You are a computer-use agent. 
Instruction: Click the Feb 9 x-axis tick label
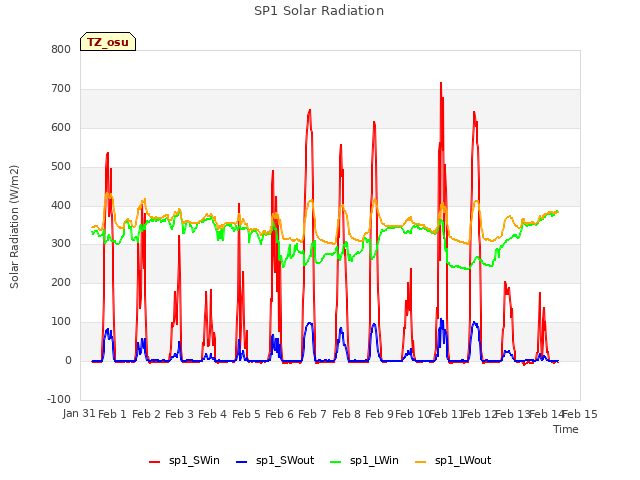coord(379,414)
